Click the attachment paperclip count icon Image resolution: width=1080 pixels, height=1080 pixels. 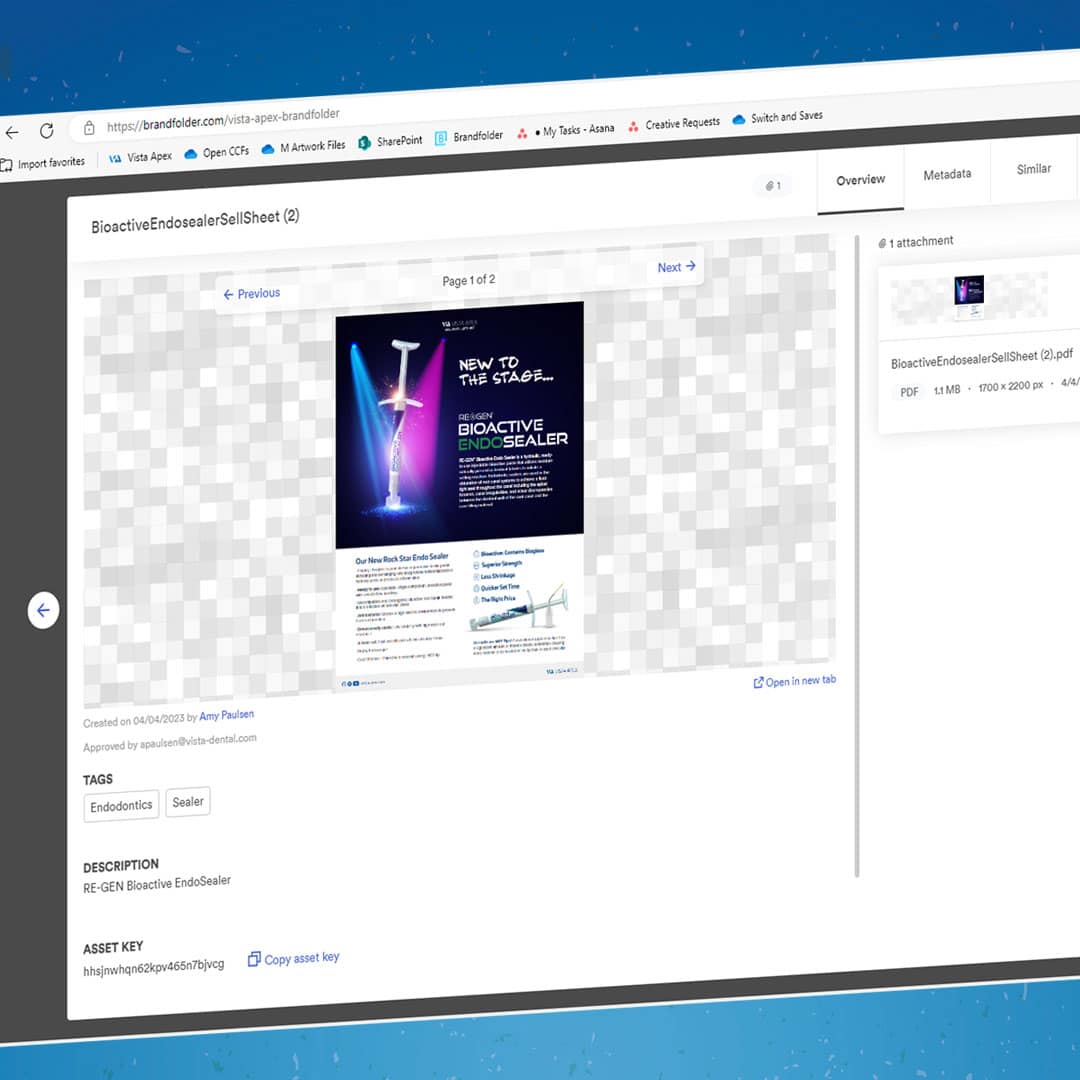coord(773,185)
